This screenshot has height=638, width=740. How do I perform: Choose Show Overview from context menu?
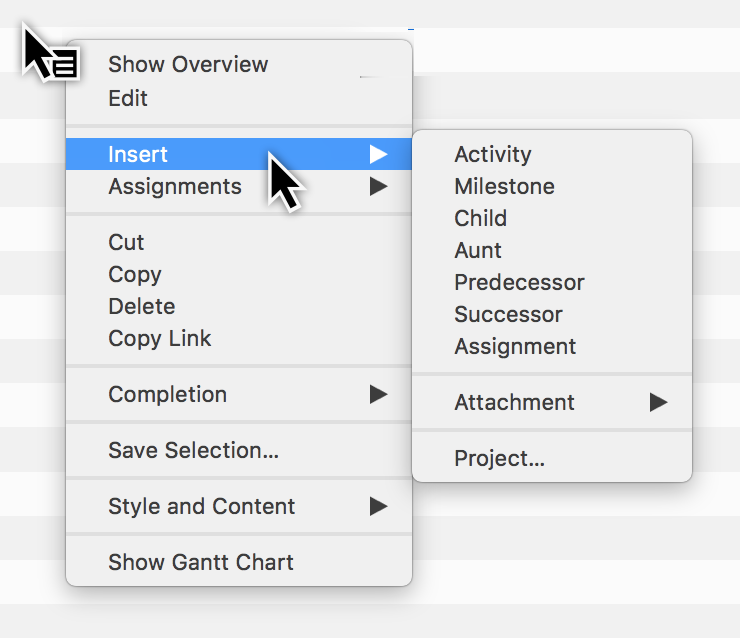(188, 65)
